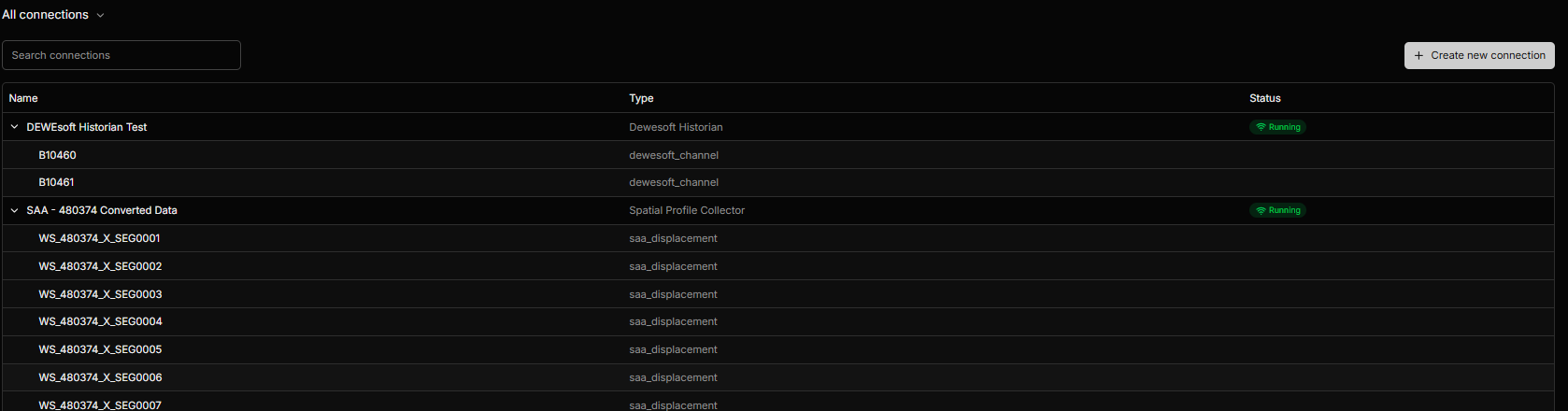Click the plus icon in Create new connection

click(x=1418, y=55)
